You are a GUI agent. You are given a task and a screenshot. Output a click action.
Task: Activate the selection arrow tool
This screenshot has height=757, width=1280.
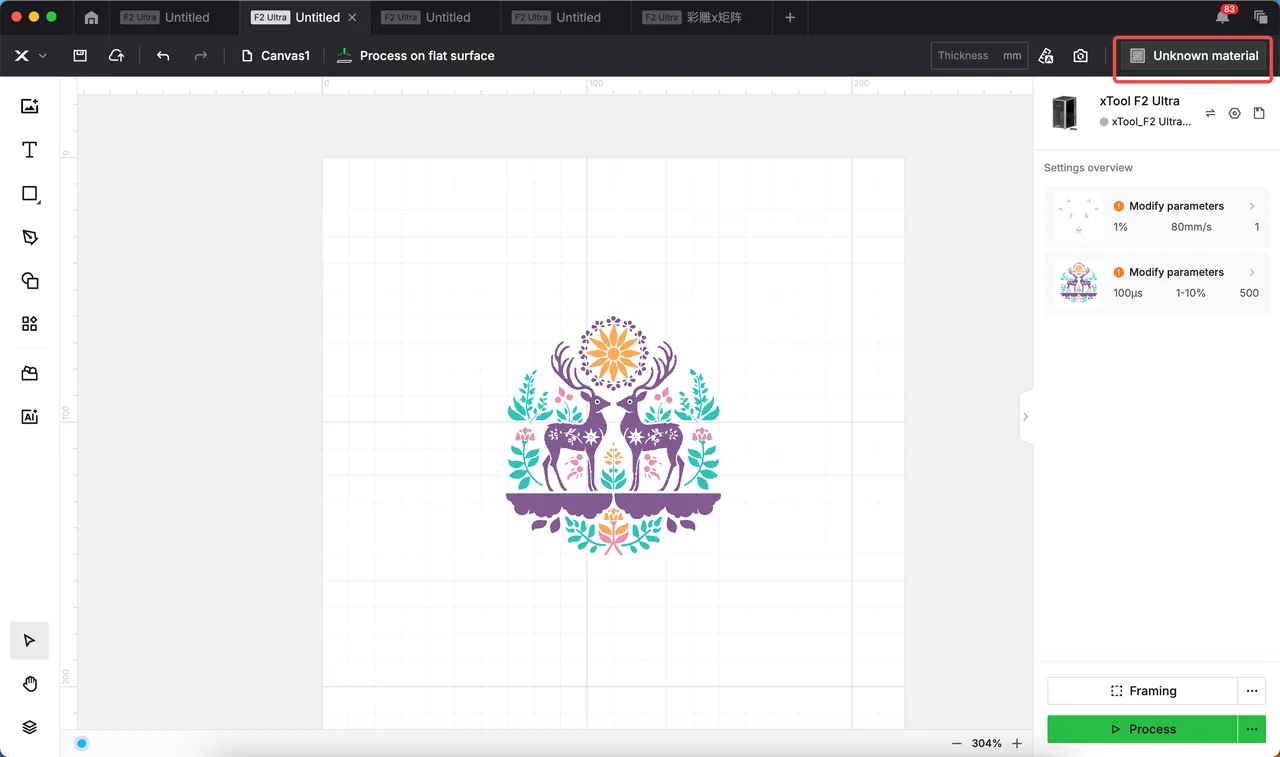30,640
